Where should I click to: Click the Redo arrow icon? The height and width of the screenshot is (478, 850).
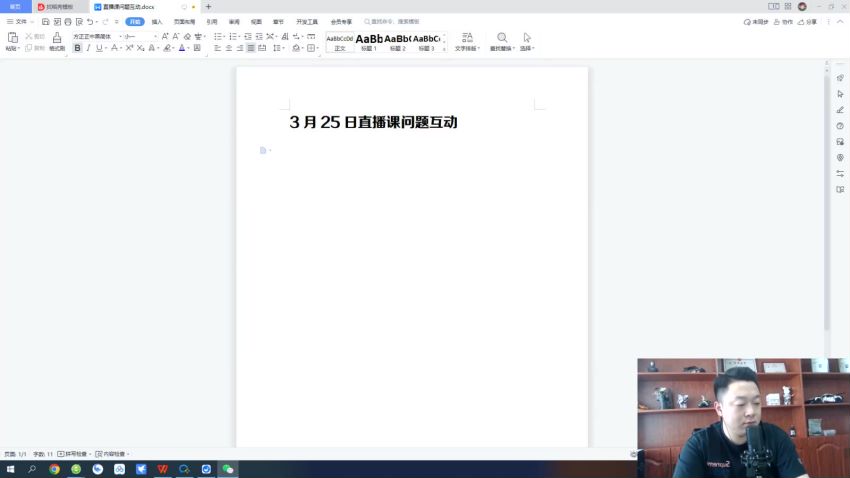click(x=106, y=22)
